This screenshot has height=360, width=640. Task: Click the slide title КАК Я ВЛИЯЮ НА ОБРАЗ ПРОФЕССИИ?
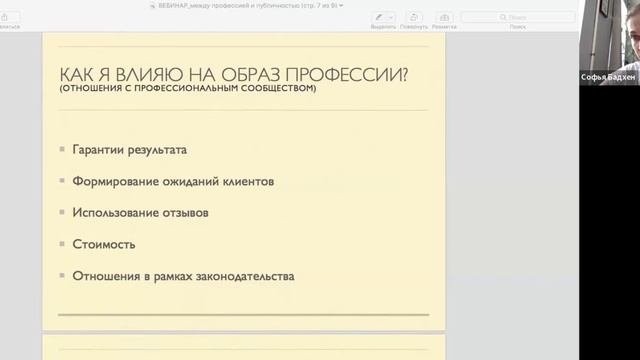coord(233,75)
